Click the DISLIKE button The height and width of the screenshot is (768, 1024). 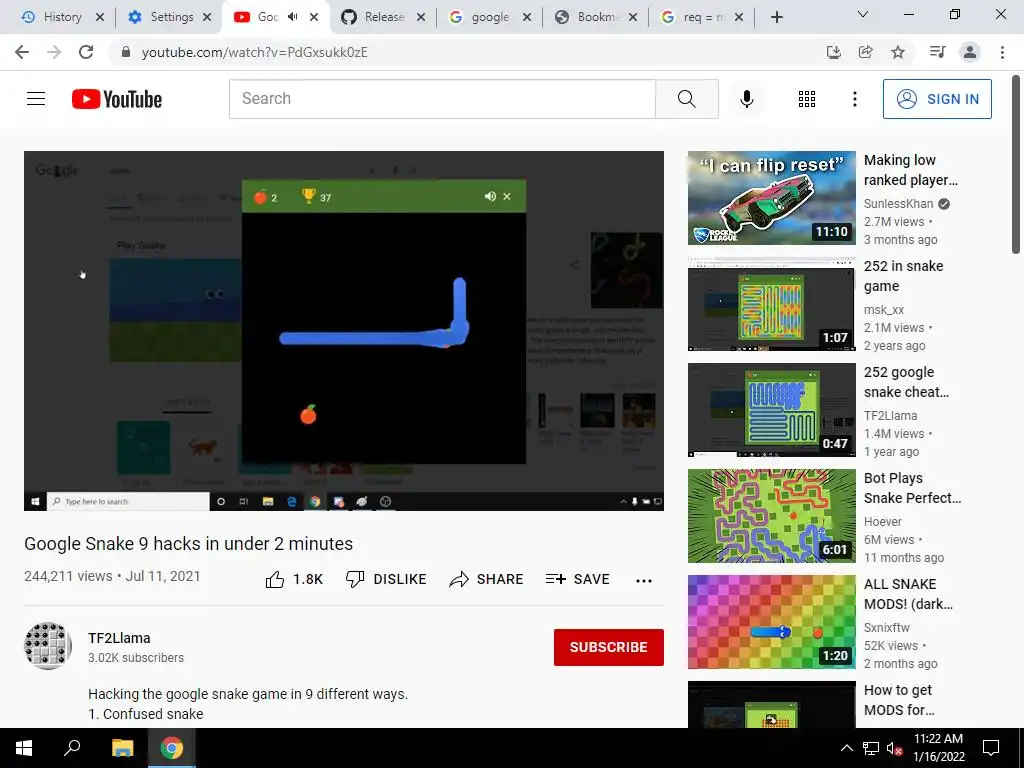tap(385, 579)
